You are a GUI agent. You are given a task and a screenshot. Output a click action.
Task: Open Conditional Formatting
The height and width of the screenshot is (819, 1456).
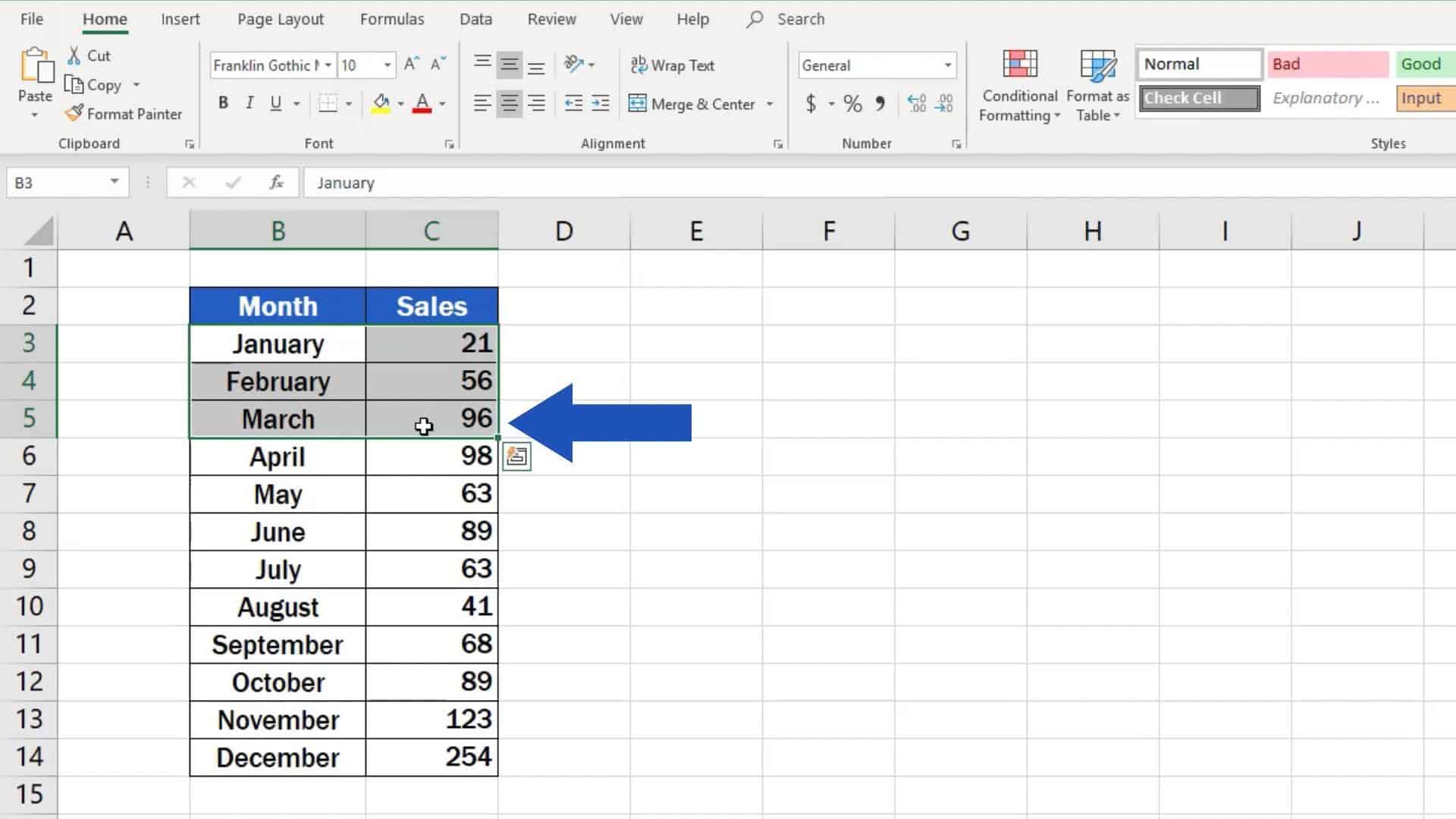(1018, 85)
